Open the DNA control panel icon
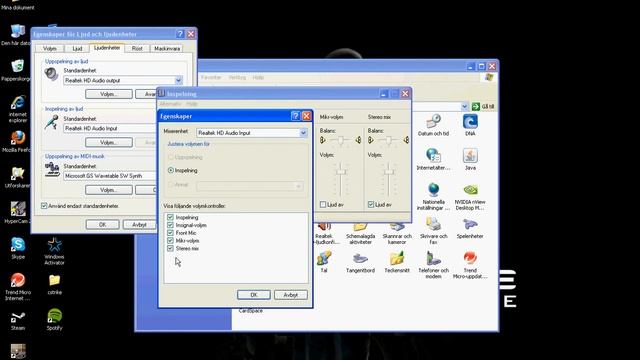 point(470,125)
